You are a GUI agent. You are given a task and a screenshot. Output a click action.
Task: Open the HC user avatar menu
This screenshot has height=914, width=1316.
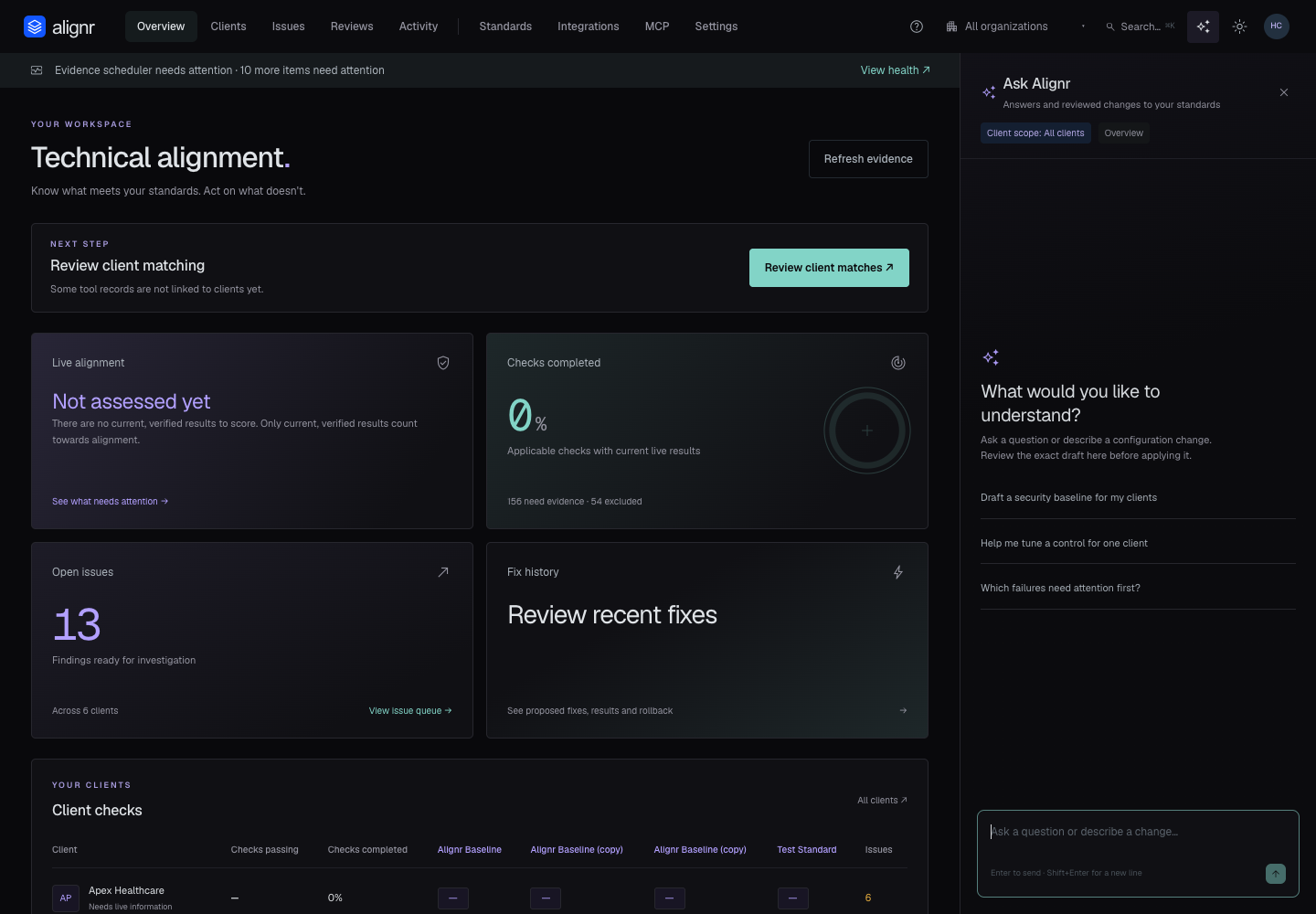coord(1277,27)
